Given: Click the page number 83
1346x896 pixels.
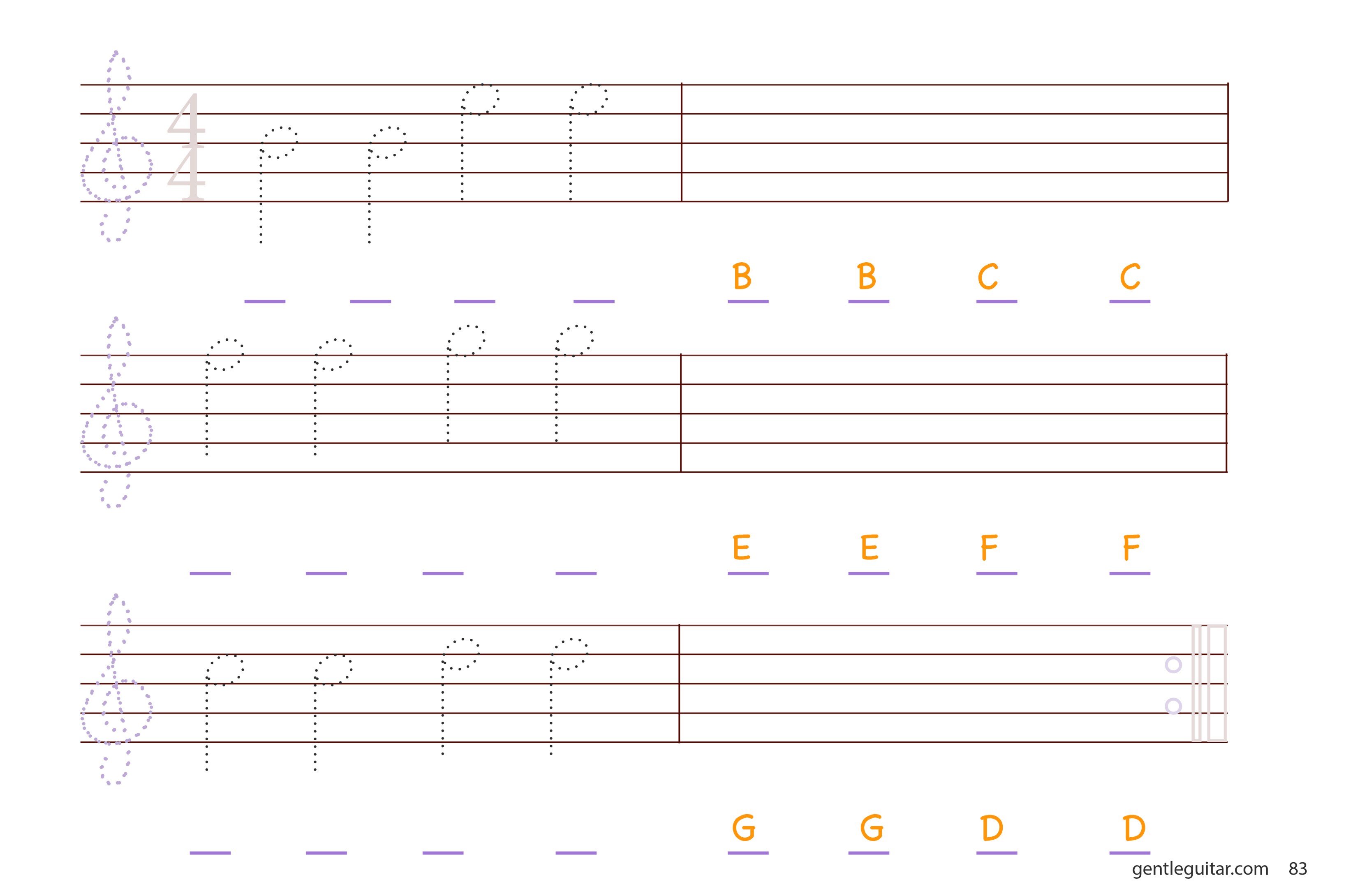Looking at the screenshot, I should click(1297, 868).
